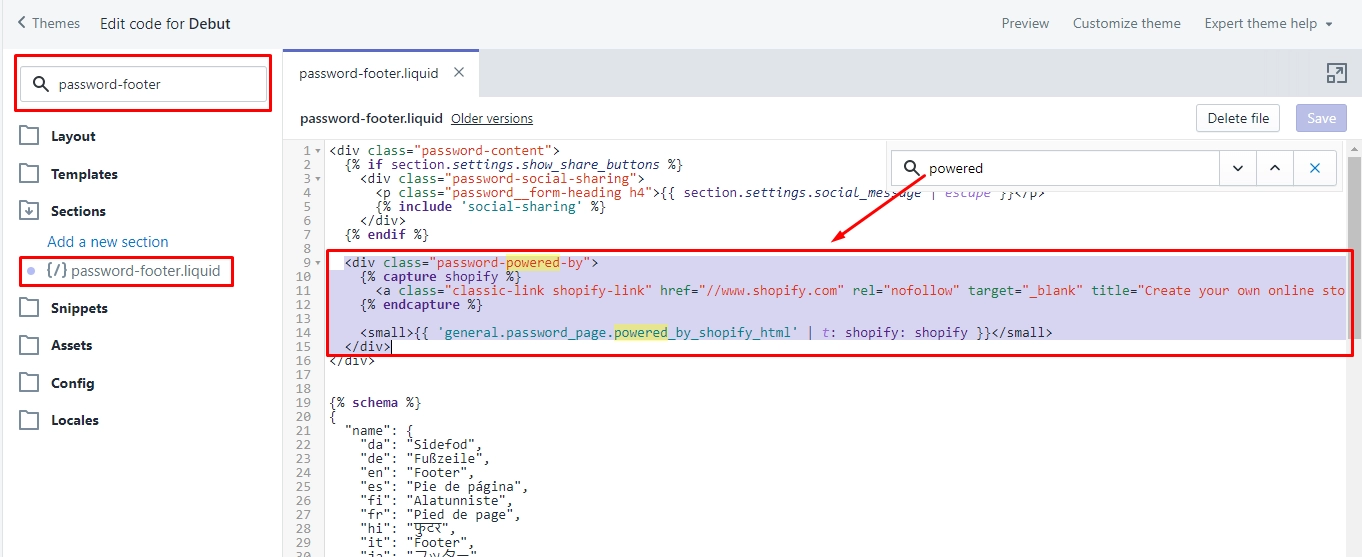Click the Preview link

1025,23
